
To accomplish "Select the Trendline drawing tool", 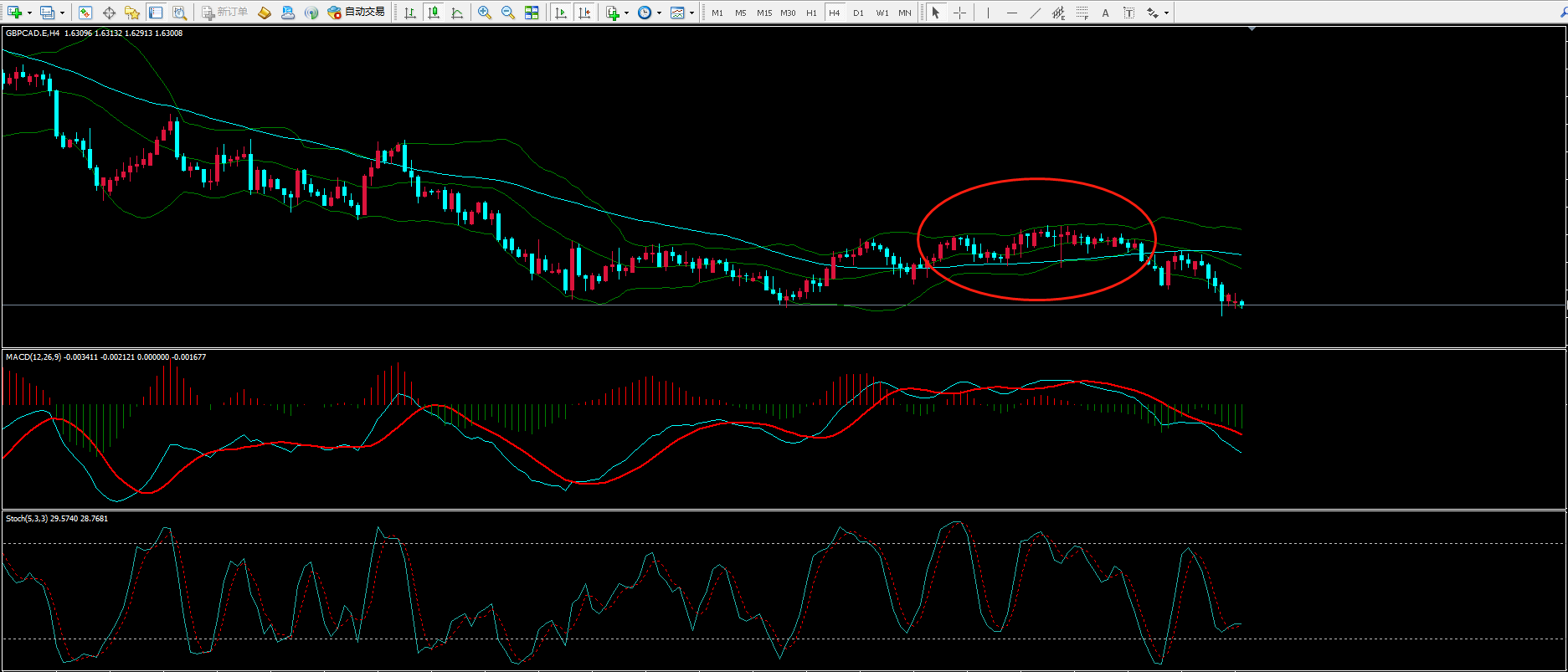I will pyautogui.click(x=1036, y=13).
